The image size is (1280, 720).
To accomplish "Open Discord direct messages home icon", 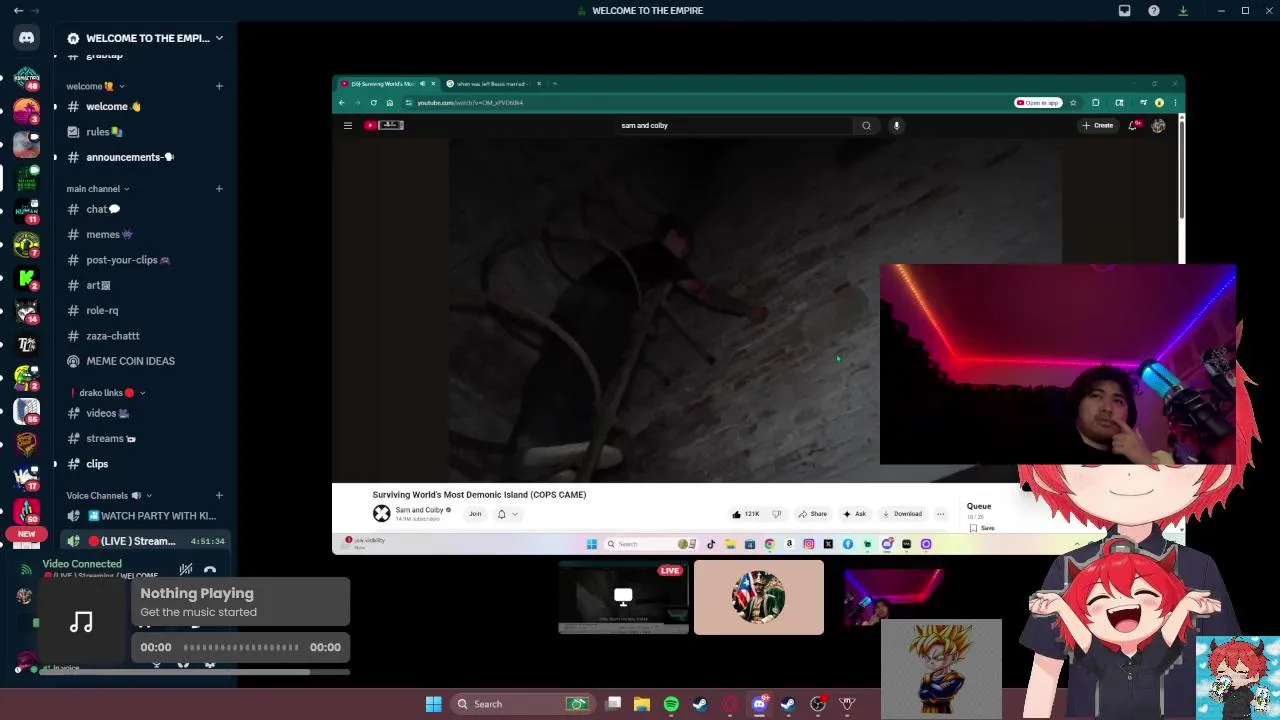I will coord(27,38).
